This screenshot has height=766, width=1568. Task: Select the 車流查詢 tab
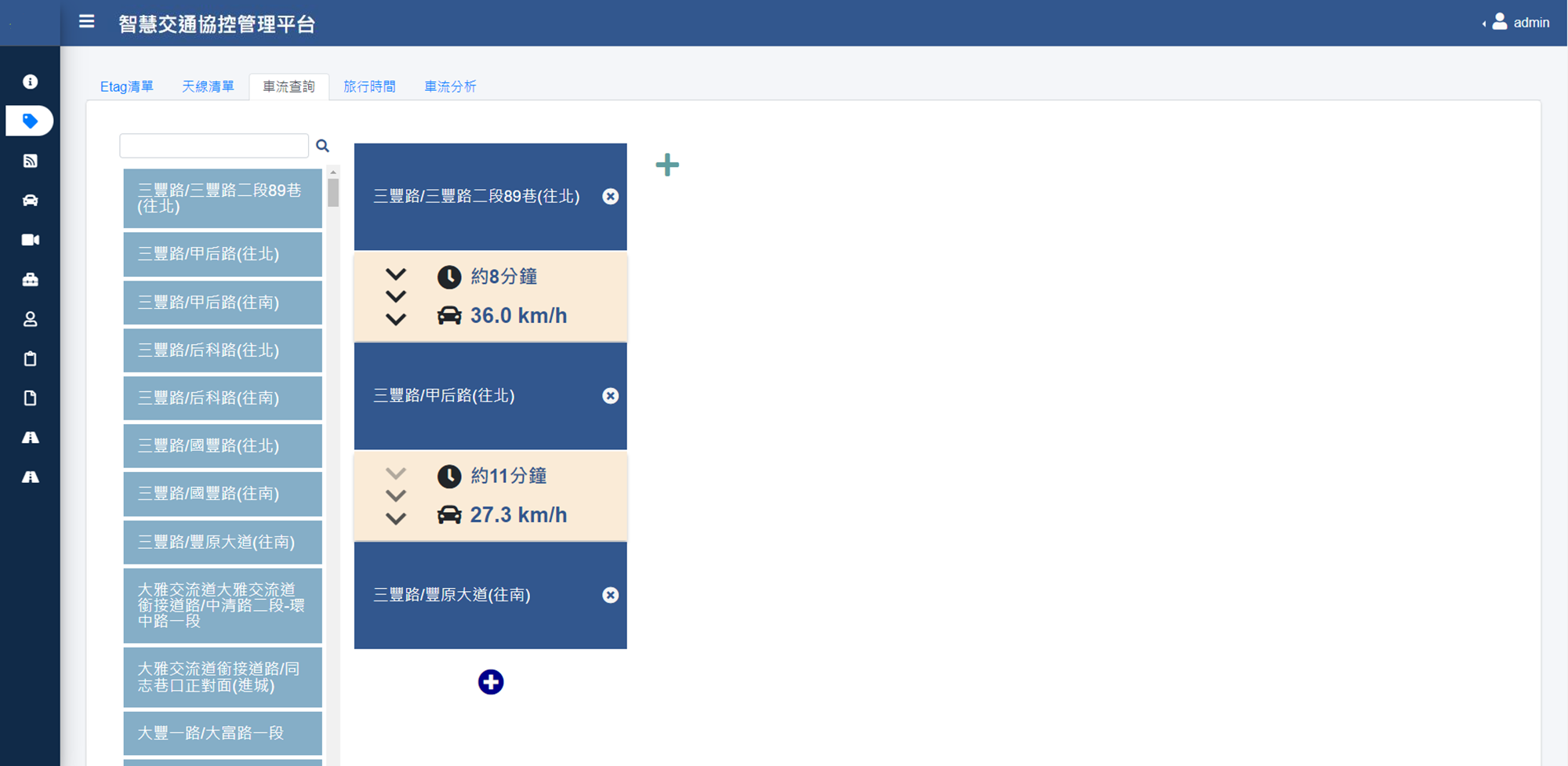click(x=289, y=86)
